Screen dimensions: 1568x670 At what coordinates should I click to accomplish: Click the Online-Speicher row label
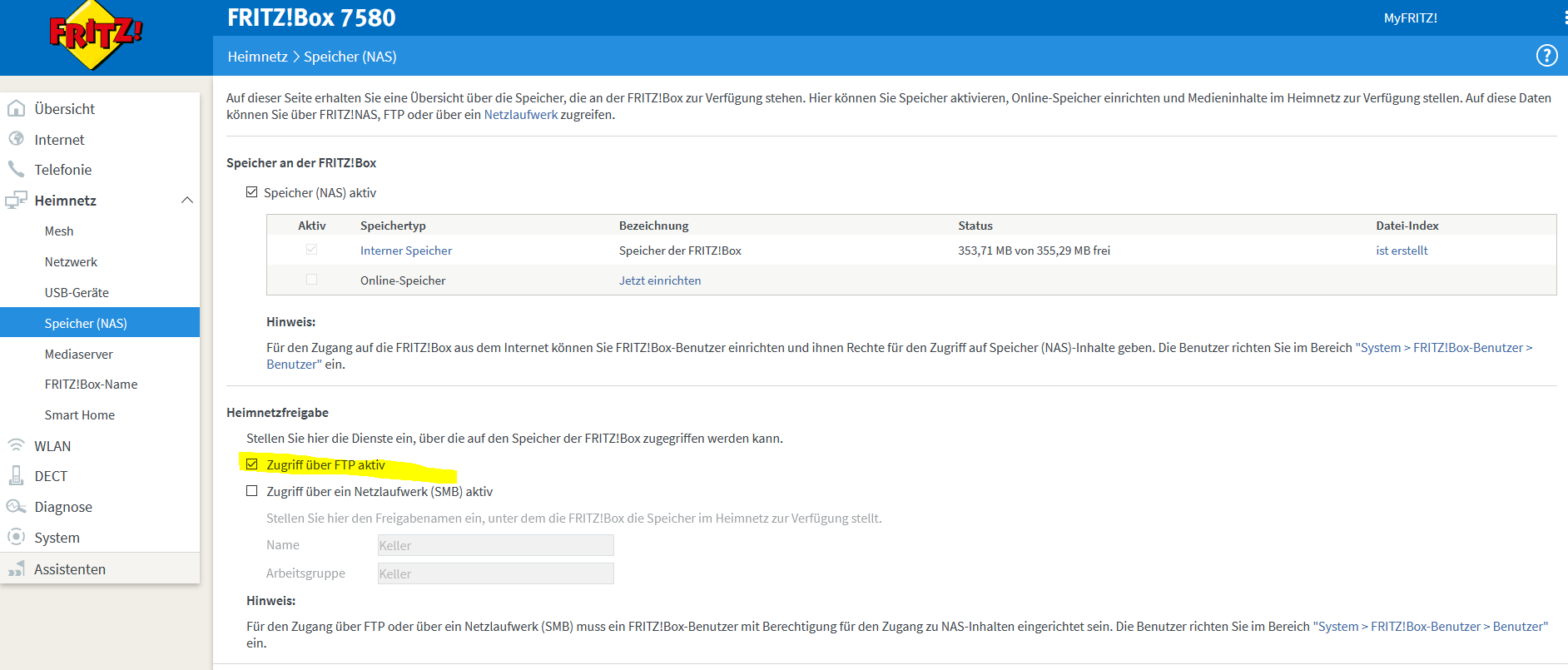click(403, 280)
